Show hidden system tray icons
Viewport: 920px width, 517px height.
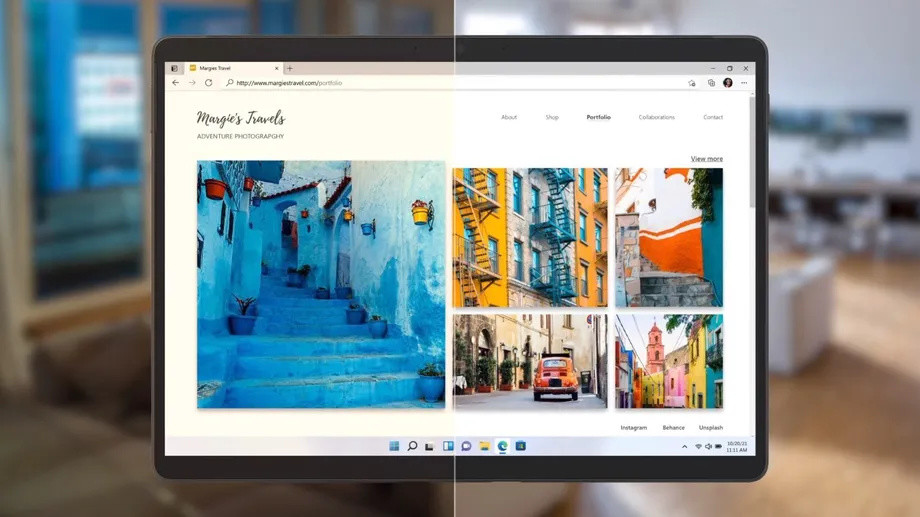coord(684,447)
